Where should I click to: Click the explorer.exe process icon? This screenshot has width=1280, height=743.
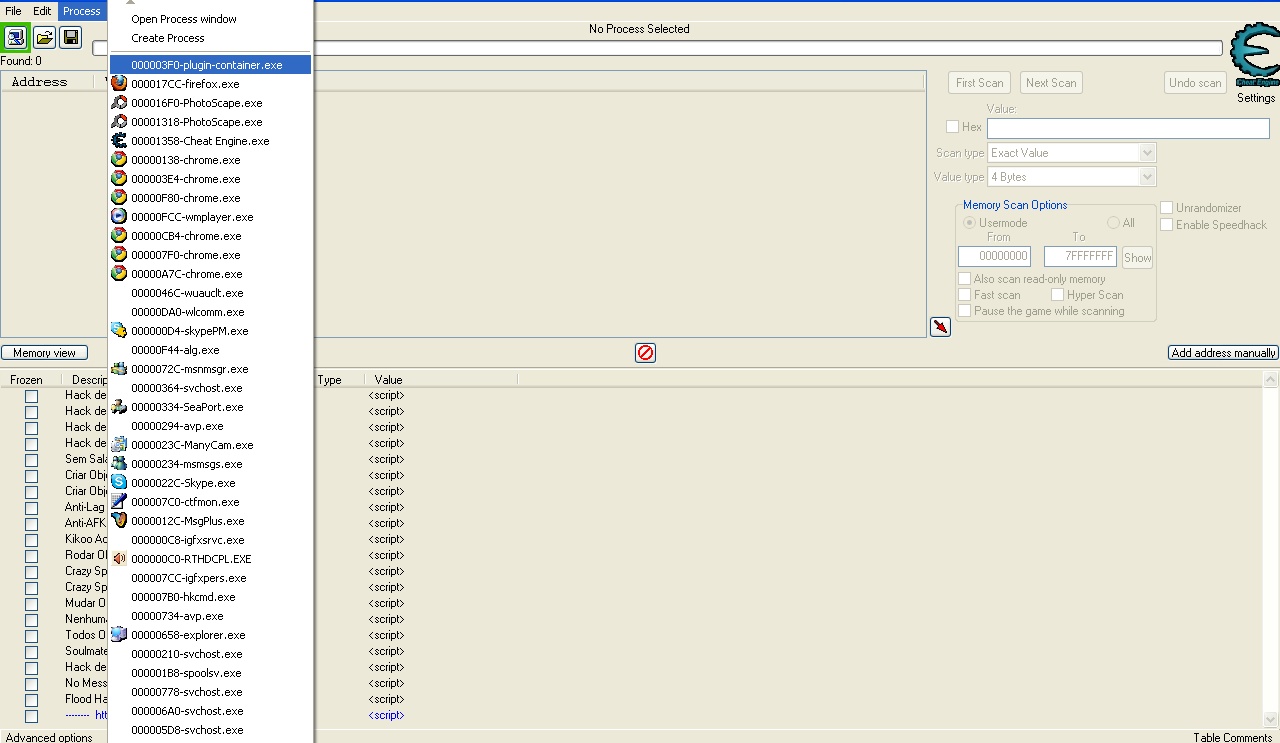pyautogui.click(x=119, y=635)
